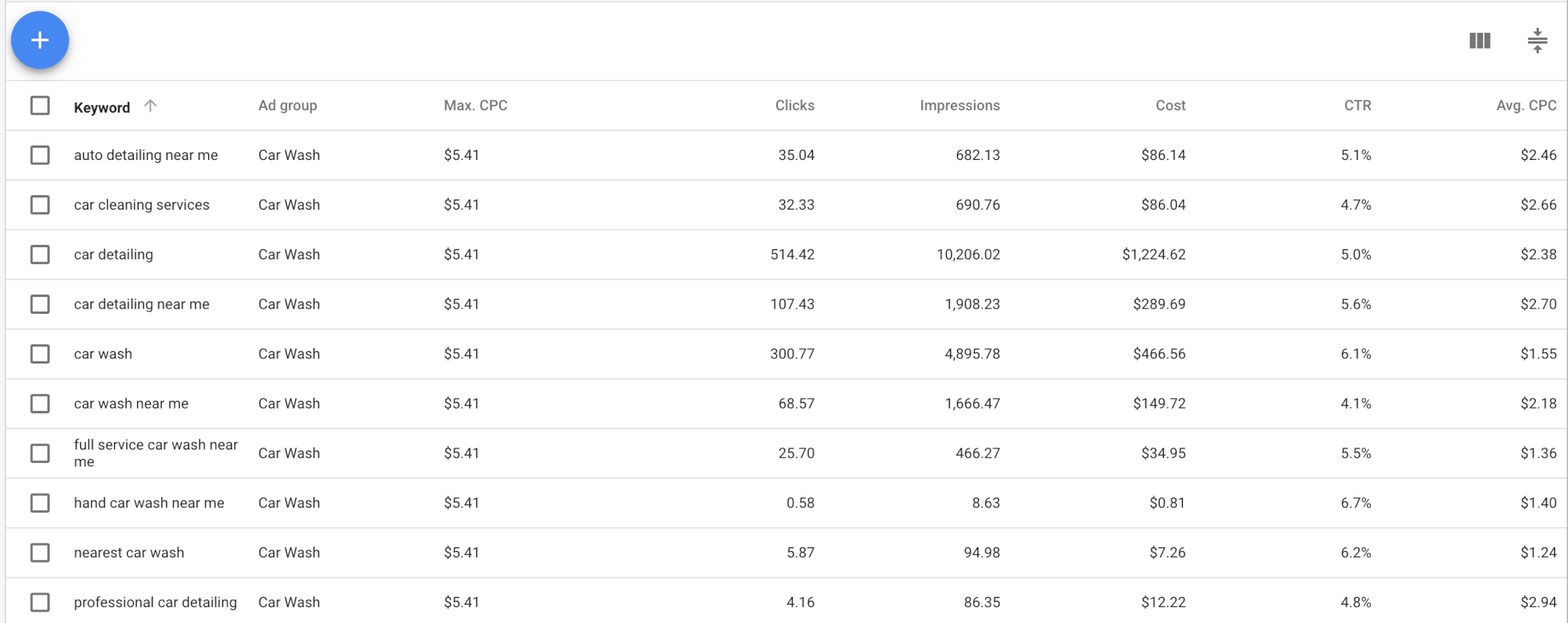Check the checkbox for 'professional car detailing'
The width and height of the screenshot is (1568, 623).
pyautogui.click(x=40, y=602)
